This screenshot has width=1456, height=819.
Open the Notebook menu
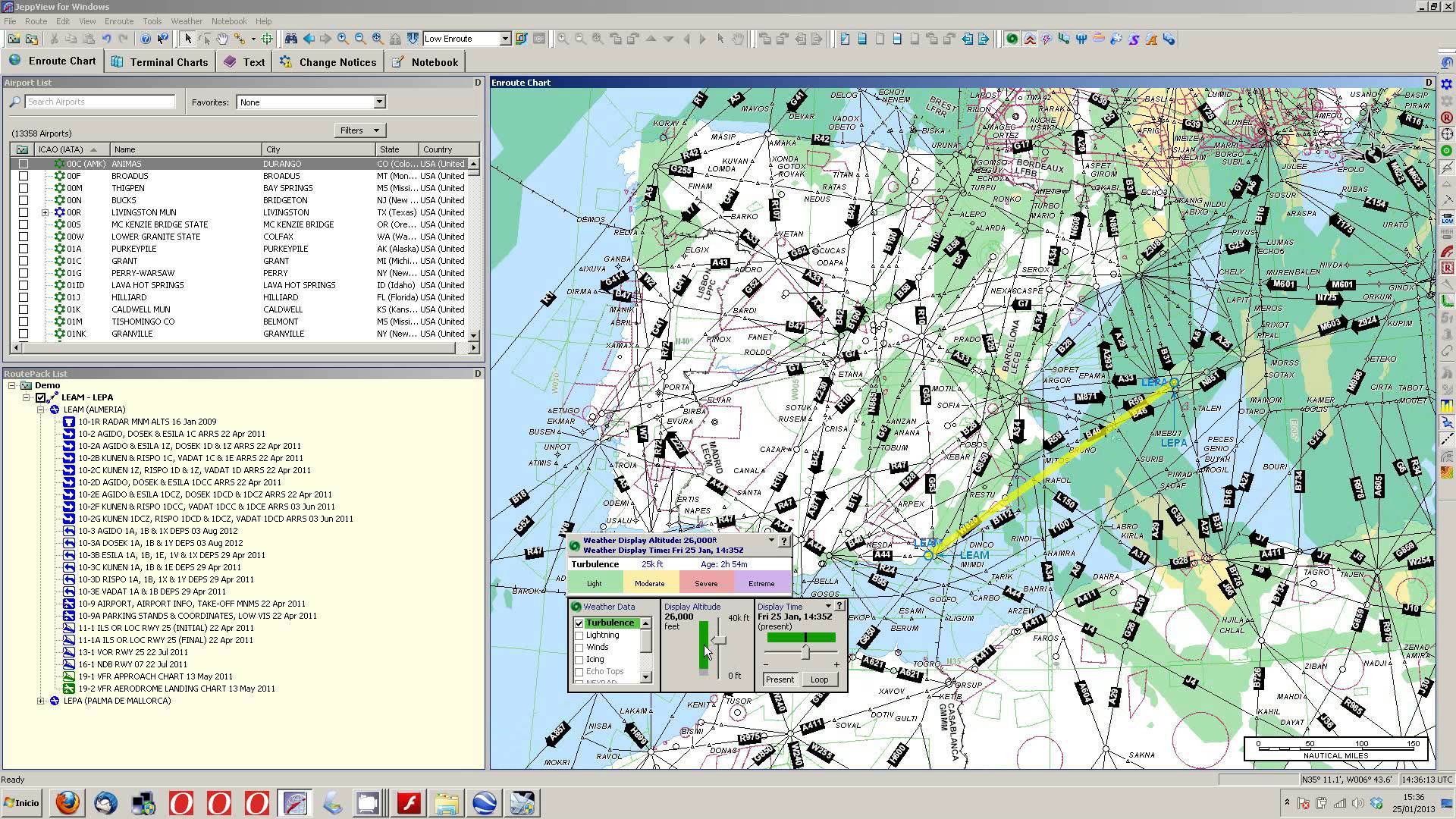(x=228, y=21)
